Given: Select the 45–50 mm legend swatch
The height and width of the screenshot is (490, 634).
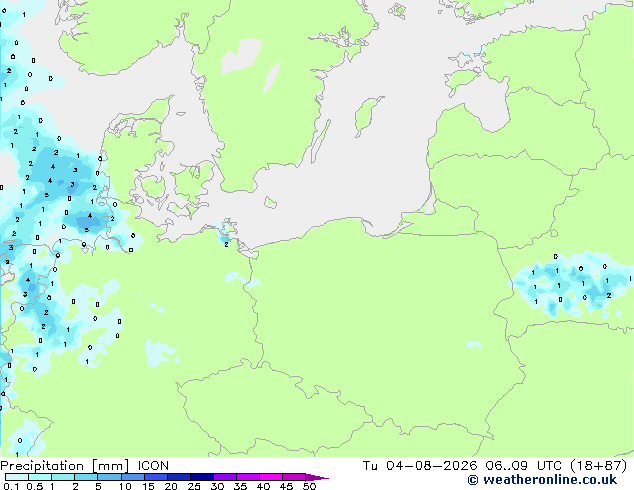Looking at the screenshot, I should point(294,477).
